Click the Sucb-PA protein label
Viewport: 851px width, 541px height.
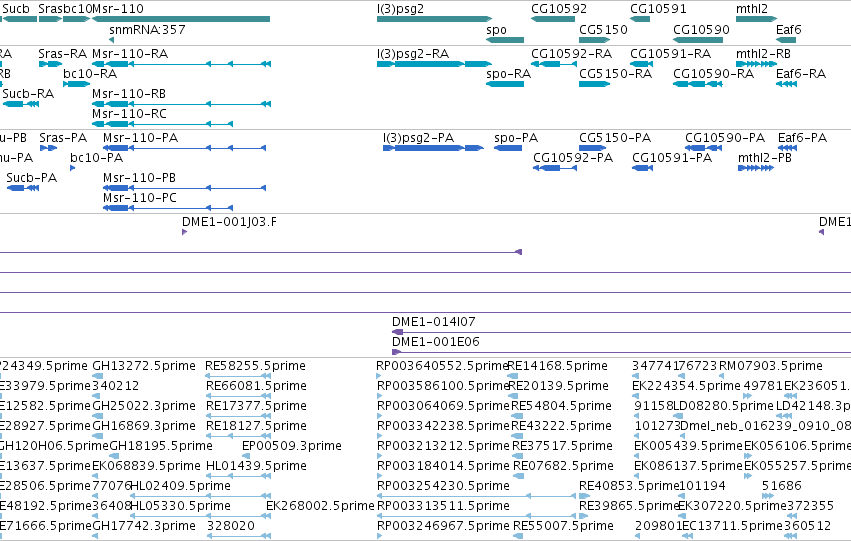pyautogui.click(x=31, y=178)
